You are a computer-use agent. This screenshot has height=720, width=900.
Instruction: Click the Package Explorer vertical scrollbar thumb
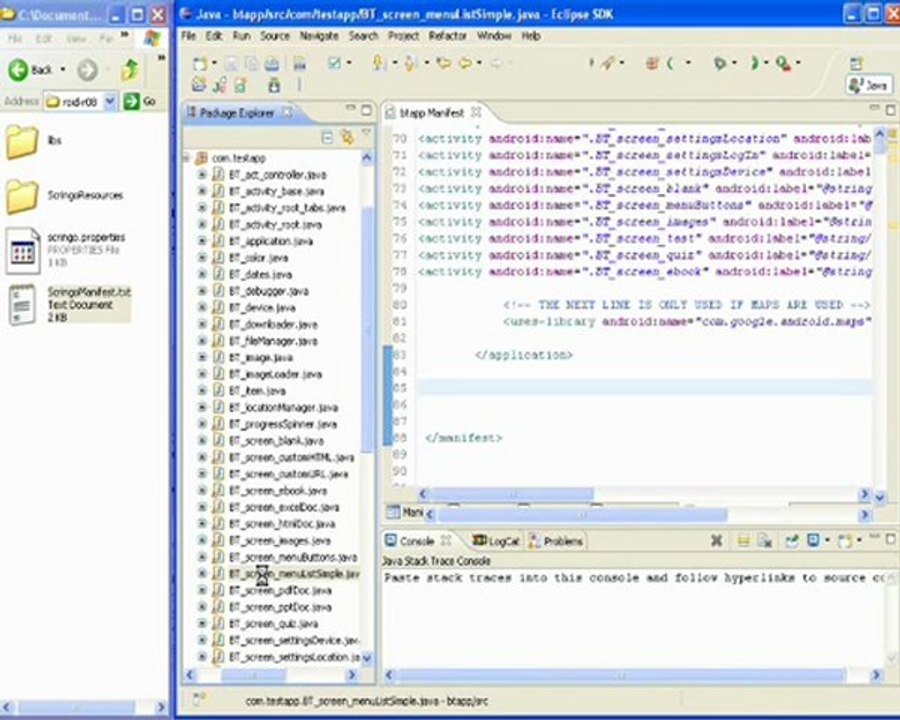367,330
